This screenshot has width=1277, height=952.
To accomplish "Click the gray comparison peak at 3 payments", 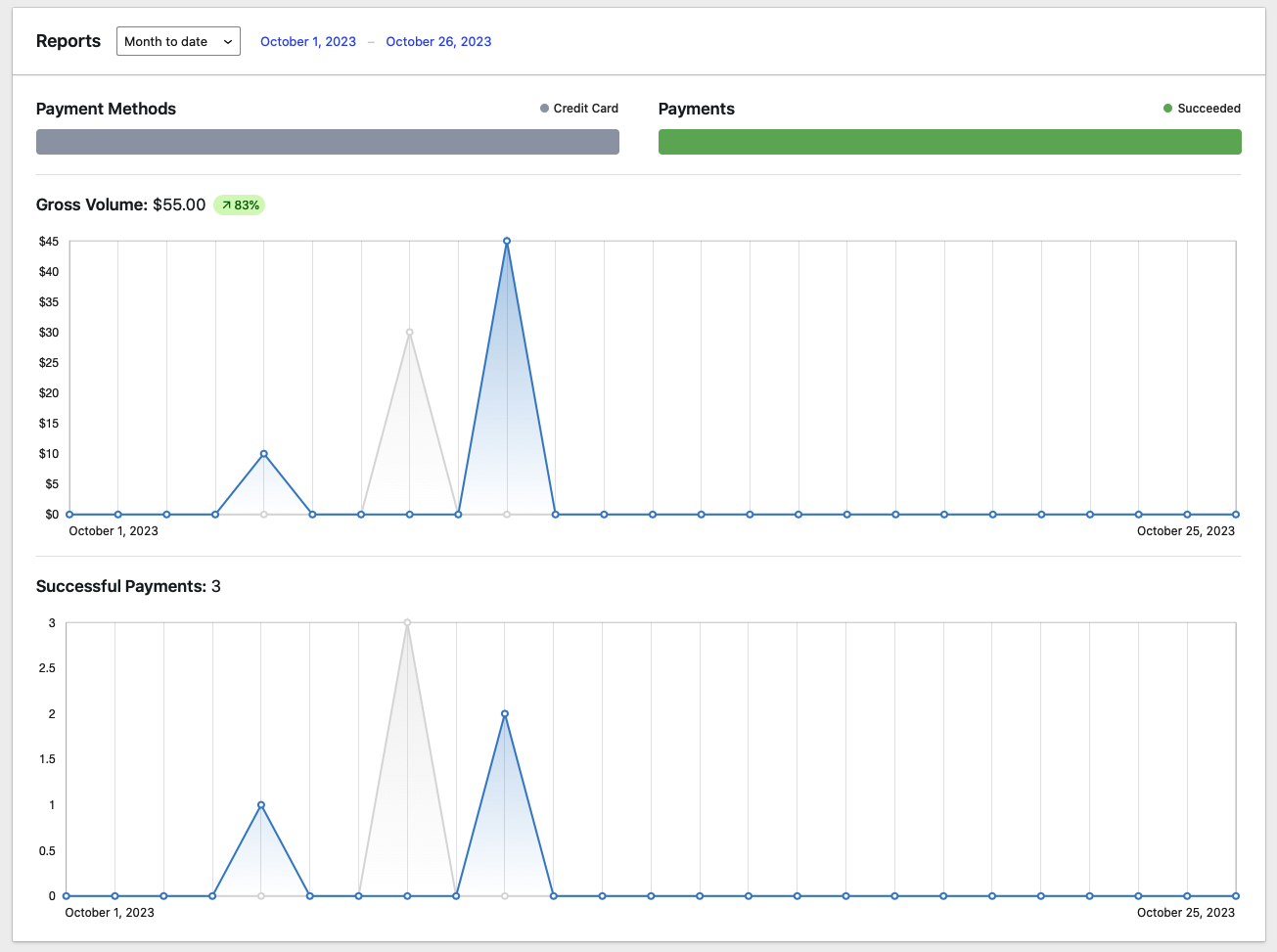I will [x=409, y=622].
